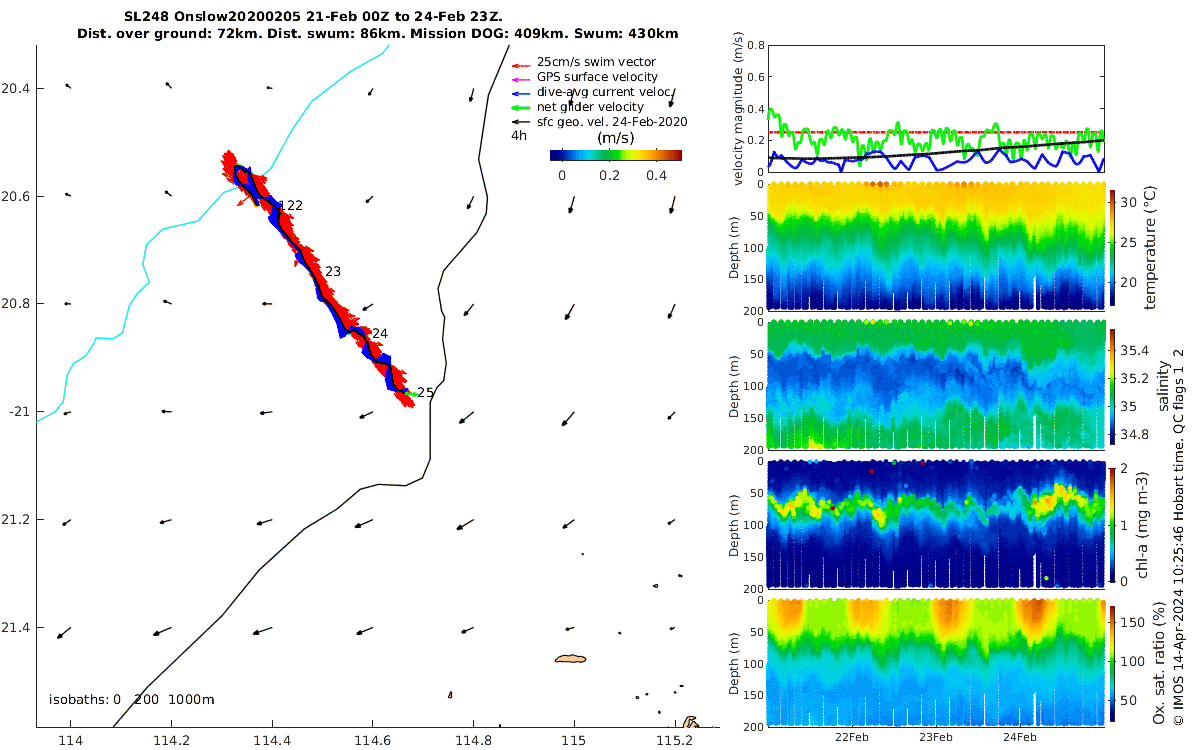Click the oxygen saturation ratio colorbar
This screenshot has width=1200, height=750.
coord(1114,662)
